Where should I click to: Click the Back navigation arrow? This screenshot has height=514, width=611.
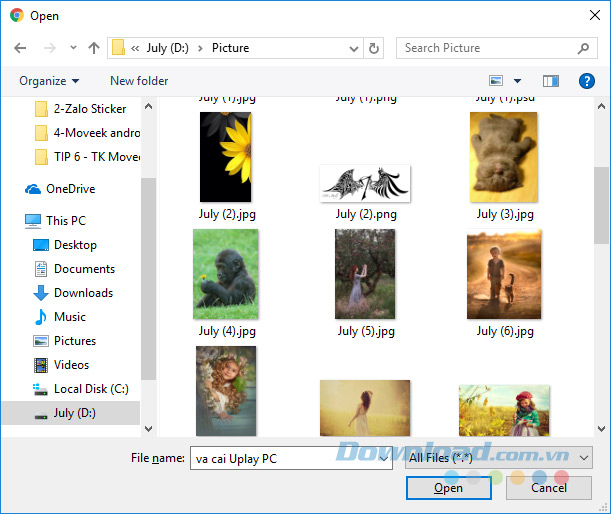(x=20, y=48)
